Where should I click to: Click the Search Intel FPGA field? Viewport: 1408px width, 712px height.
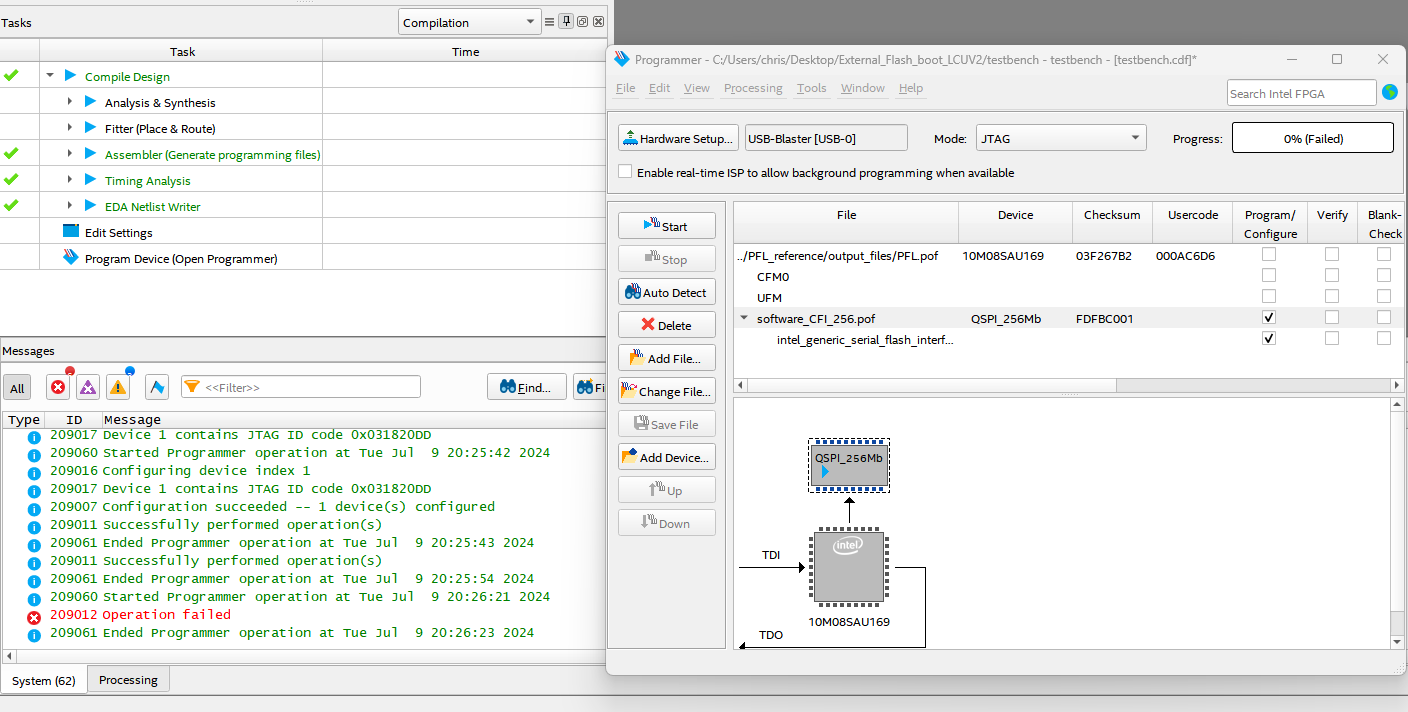1302,93
